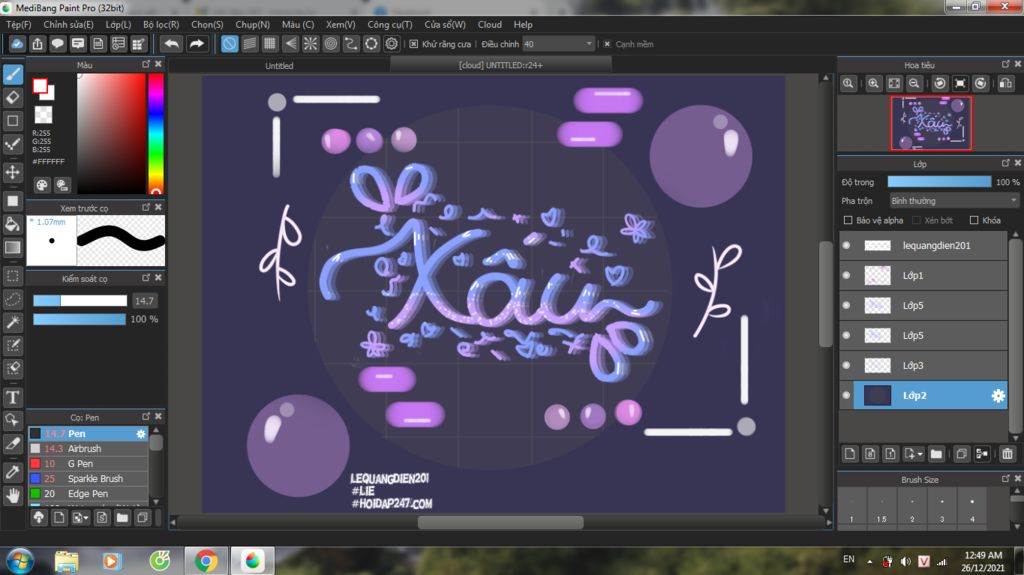Enable Khóa layer lock checkbox
Image resolution: width=1024 pixels, height=575 pixels.
point(974,220)
